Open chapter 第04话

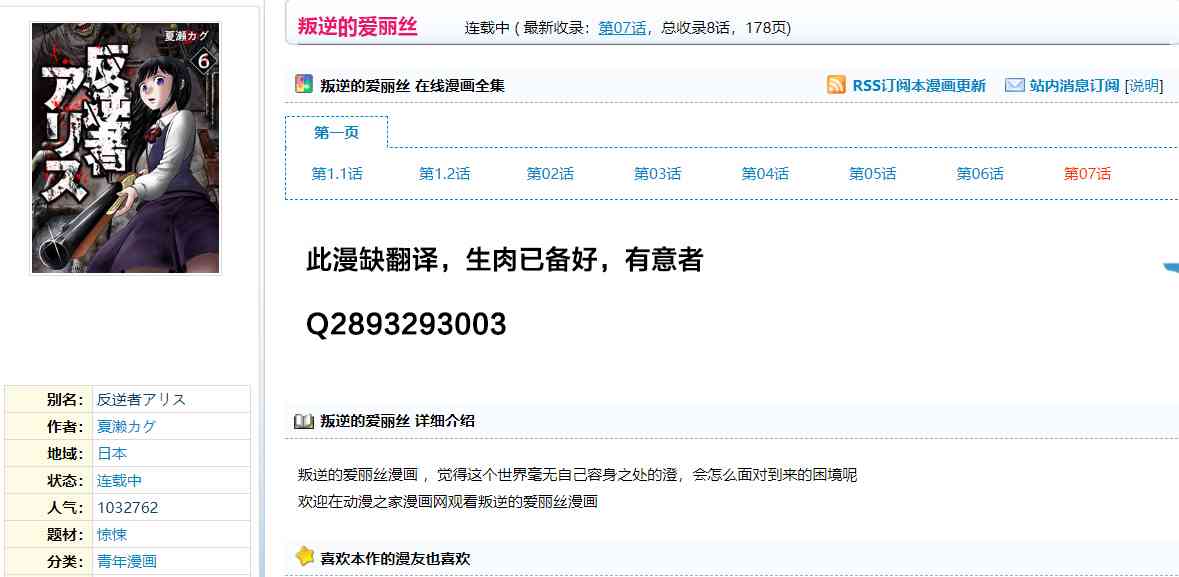click(765, 174)
